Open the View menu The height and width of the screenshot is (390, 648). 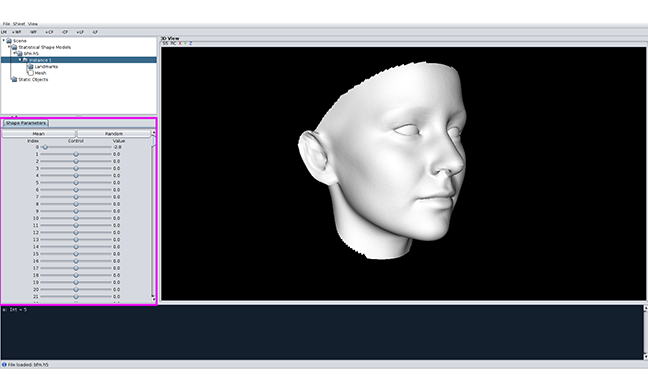coord(33,24)
